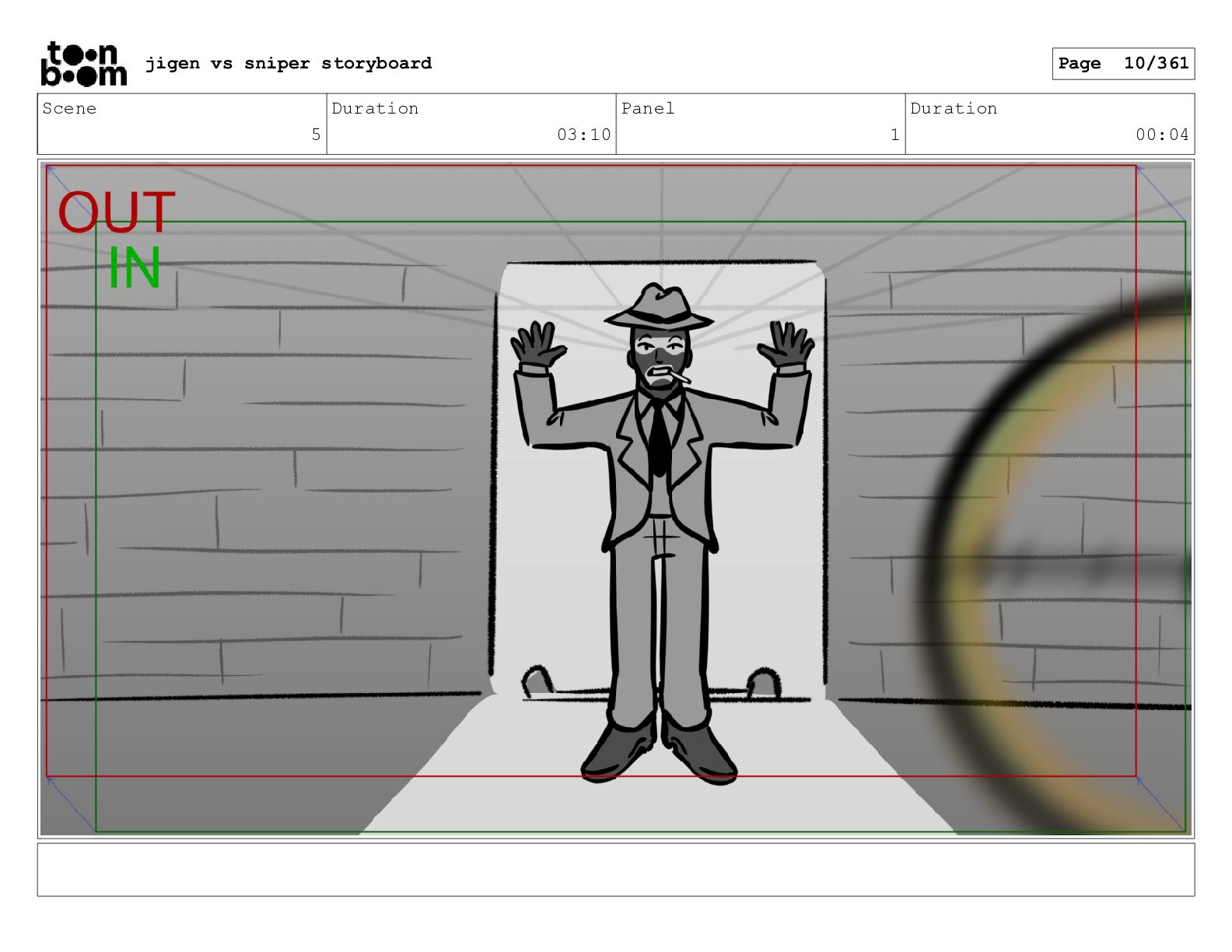Select the title "jigen vs sniper storyboard"
The height and width of the screenshot is (952, 1232).
pyautogui.click(x=289, y=63)
